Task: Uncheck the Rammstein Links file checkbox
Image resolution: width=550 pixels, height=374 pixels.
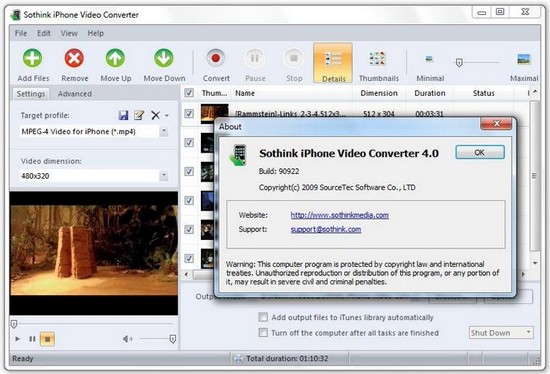Action: coord(189,114)
